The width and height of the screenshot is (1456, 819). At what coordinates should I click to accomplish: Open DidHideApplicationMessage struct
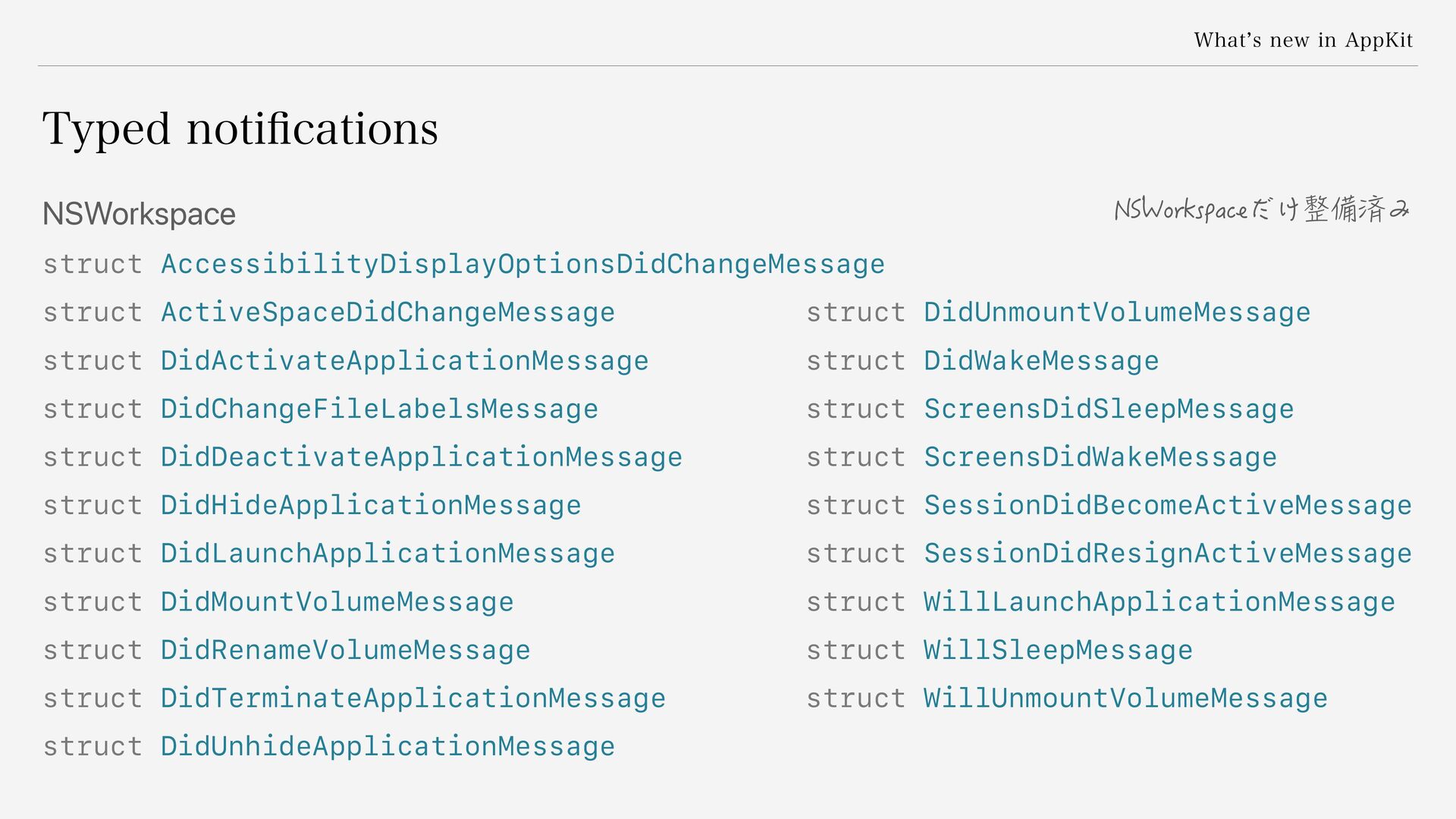371,506
